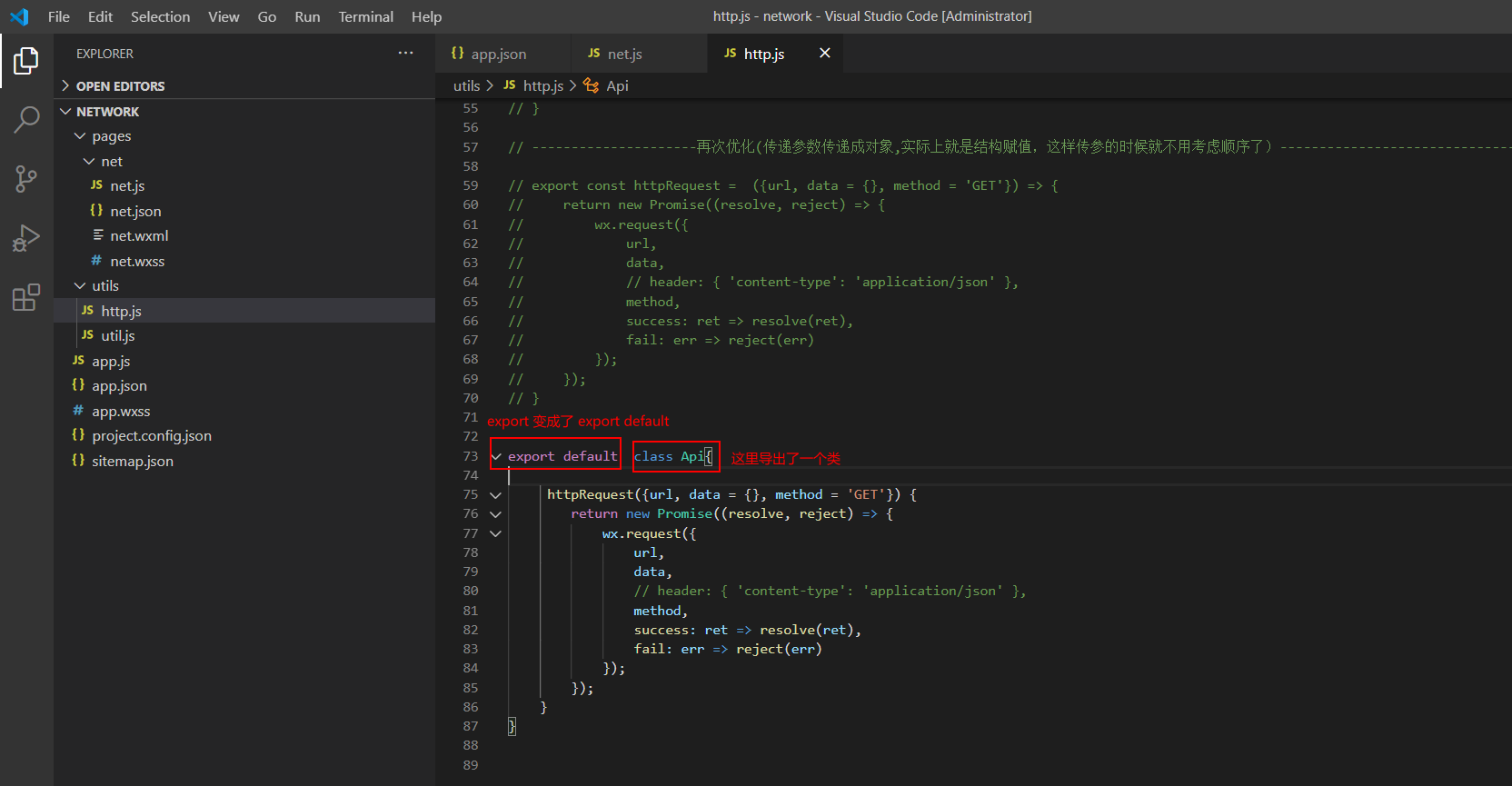
Task: Click the lines icon of net.wxml
Action: [x=97, y=235]
